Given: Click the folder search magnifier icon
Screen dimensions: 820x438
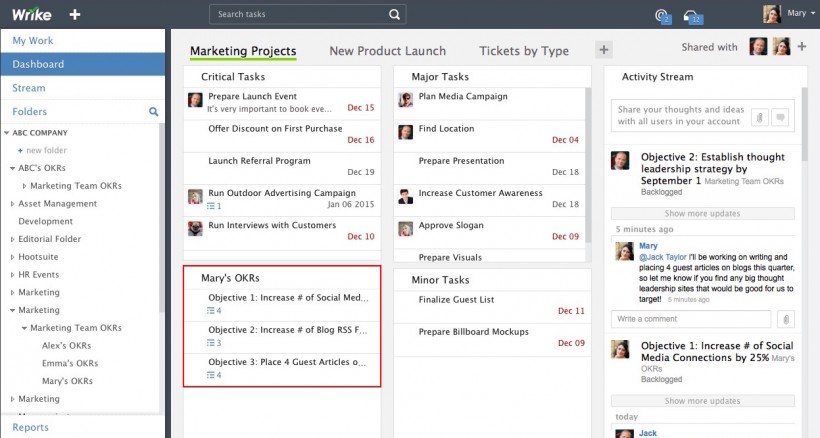Looking at the screenshot, I should point(153,111).
